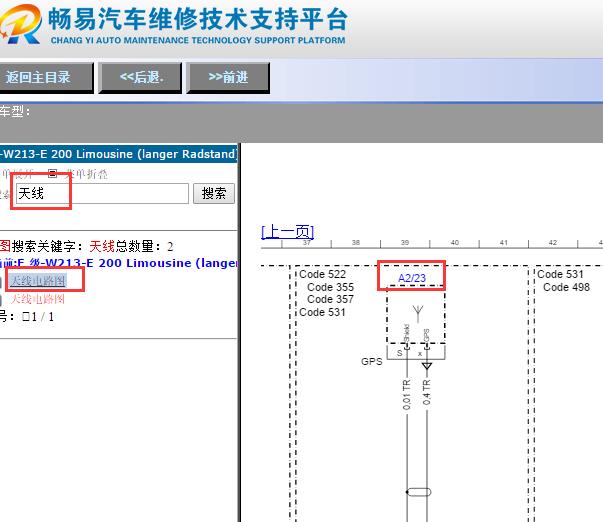
Task: Open the highlighted 天线电路图 search result
Action: (x=38, y=281)
